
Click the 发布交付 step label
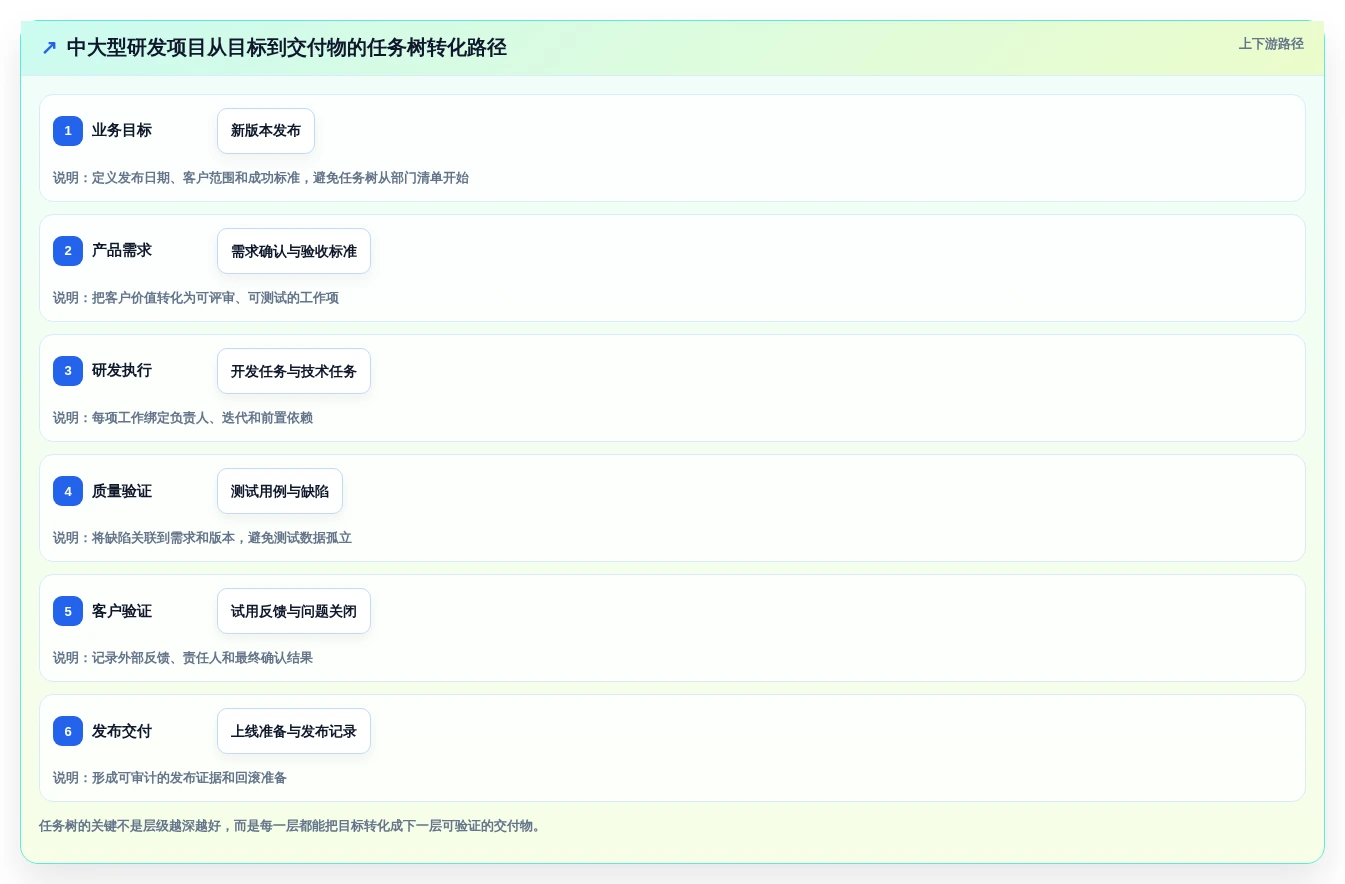[122, 731]
